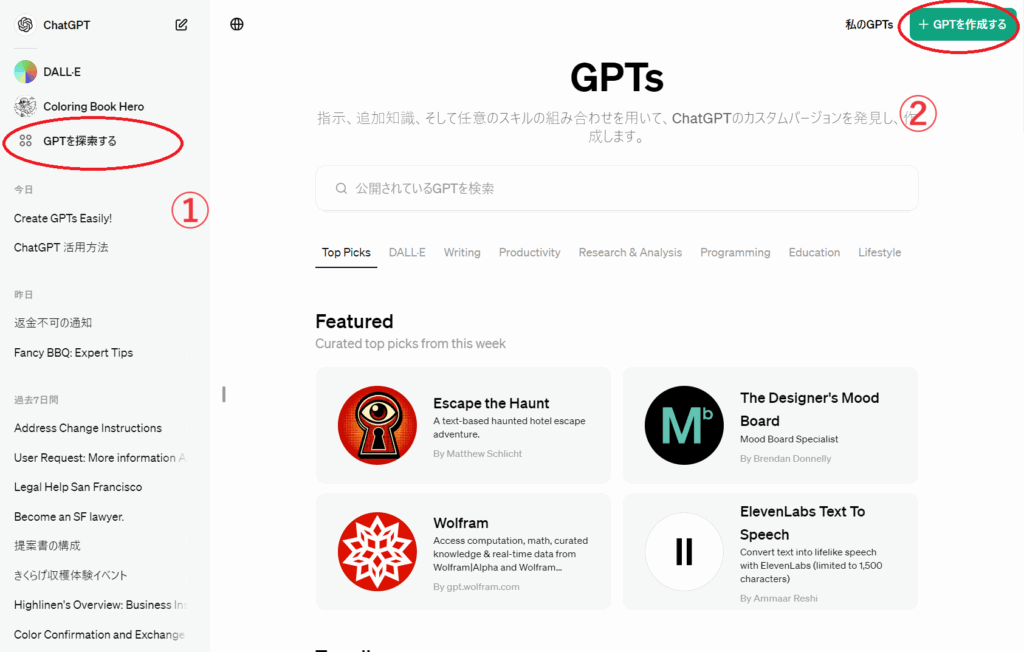The image size is (1024, 652).
Task: Focus the 公開されているGPTを検索 search field
Action: tap(616, 188)
